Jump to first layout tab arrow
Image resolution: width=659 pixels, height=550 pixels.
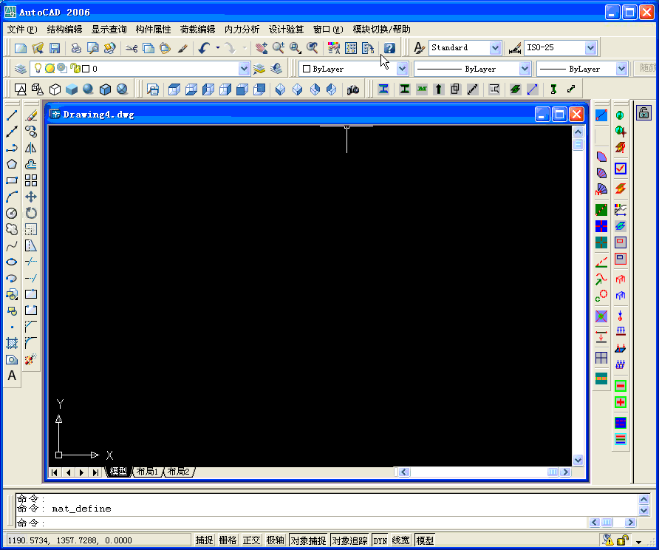tap(54, 472)
